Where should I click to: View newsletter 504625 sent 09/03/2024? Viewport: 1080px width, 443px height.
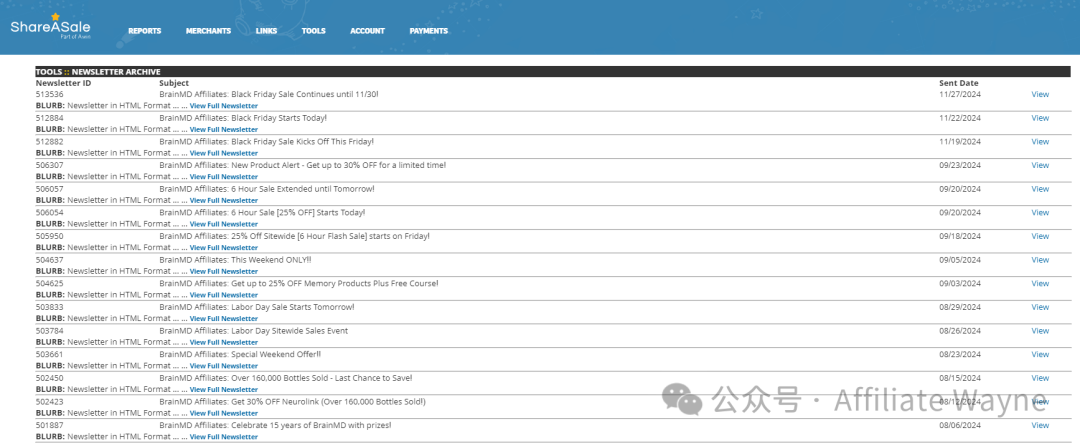pyautogui.click(x=1040, y=283)
